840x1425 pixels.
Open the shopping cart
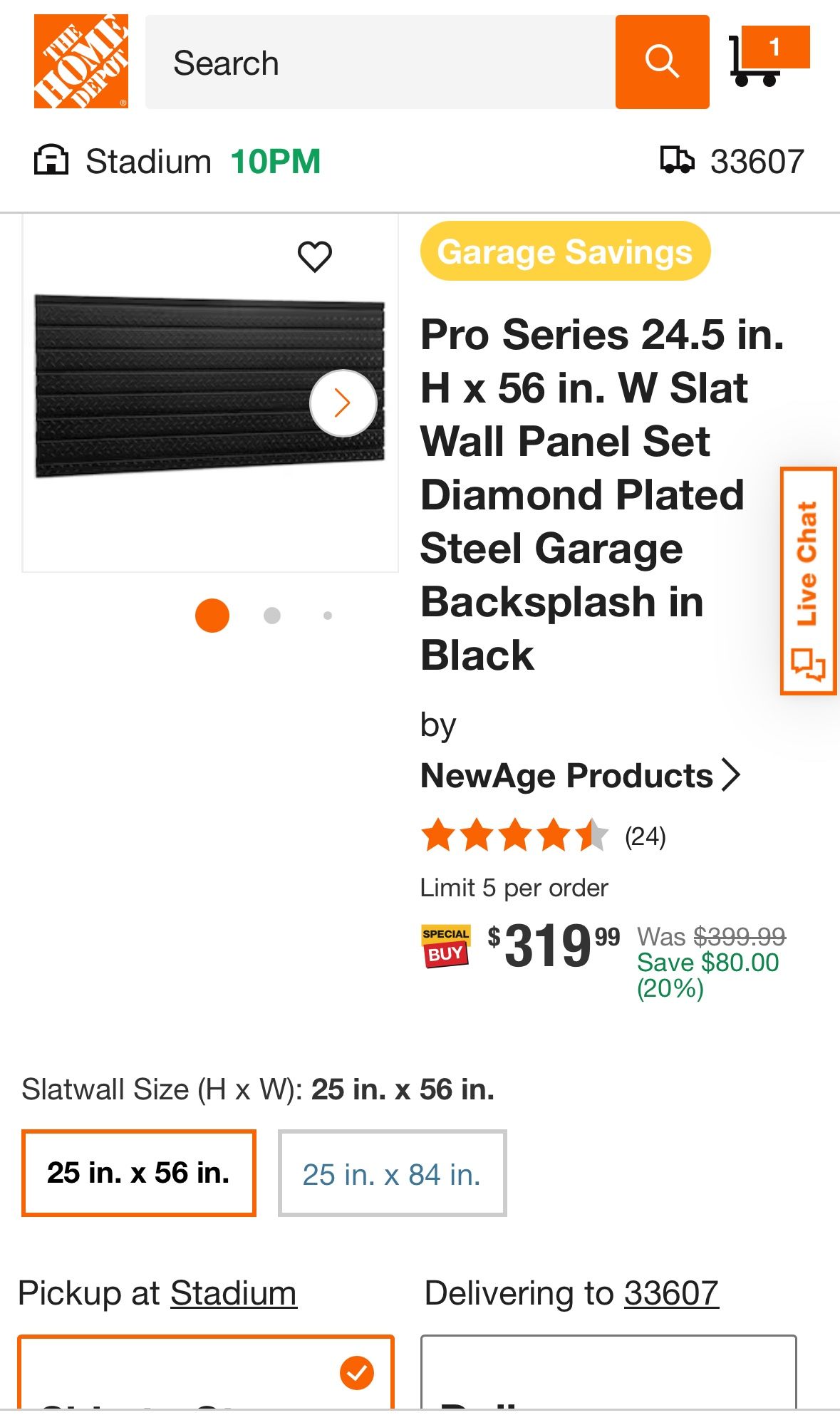(759, 61)
